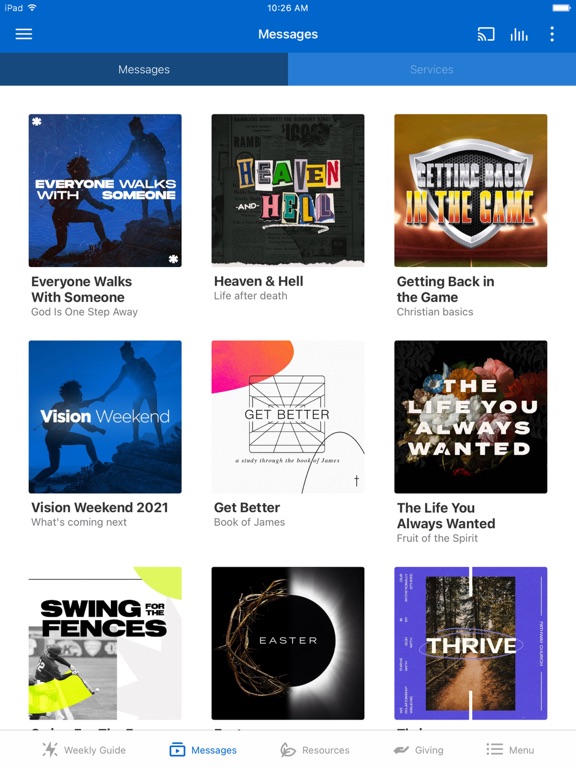The width and height of the screenshot is (576, 768).
Task: Tap the Get Better title link
Action: [247, 507]
